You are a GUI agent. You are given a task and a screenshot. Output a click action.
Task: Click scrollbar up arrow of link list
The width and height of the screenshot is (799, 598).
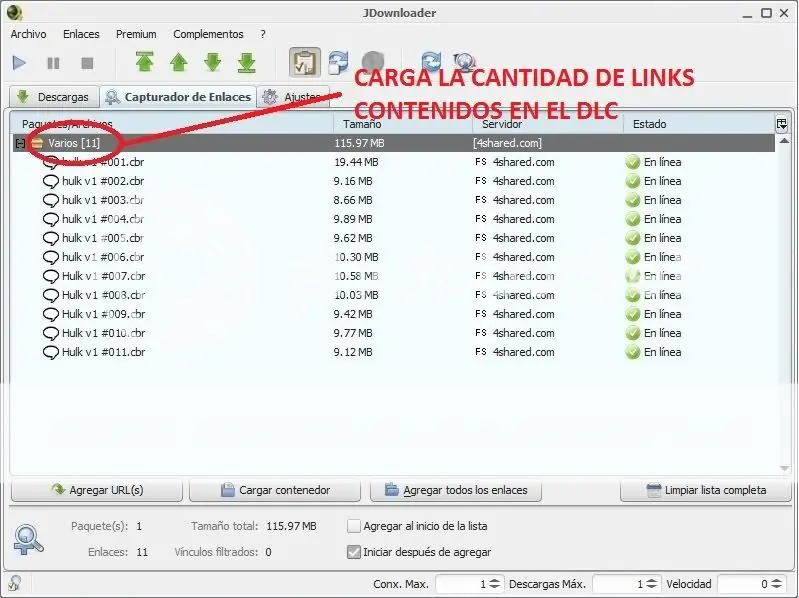point(784,141)
